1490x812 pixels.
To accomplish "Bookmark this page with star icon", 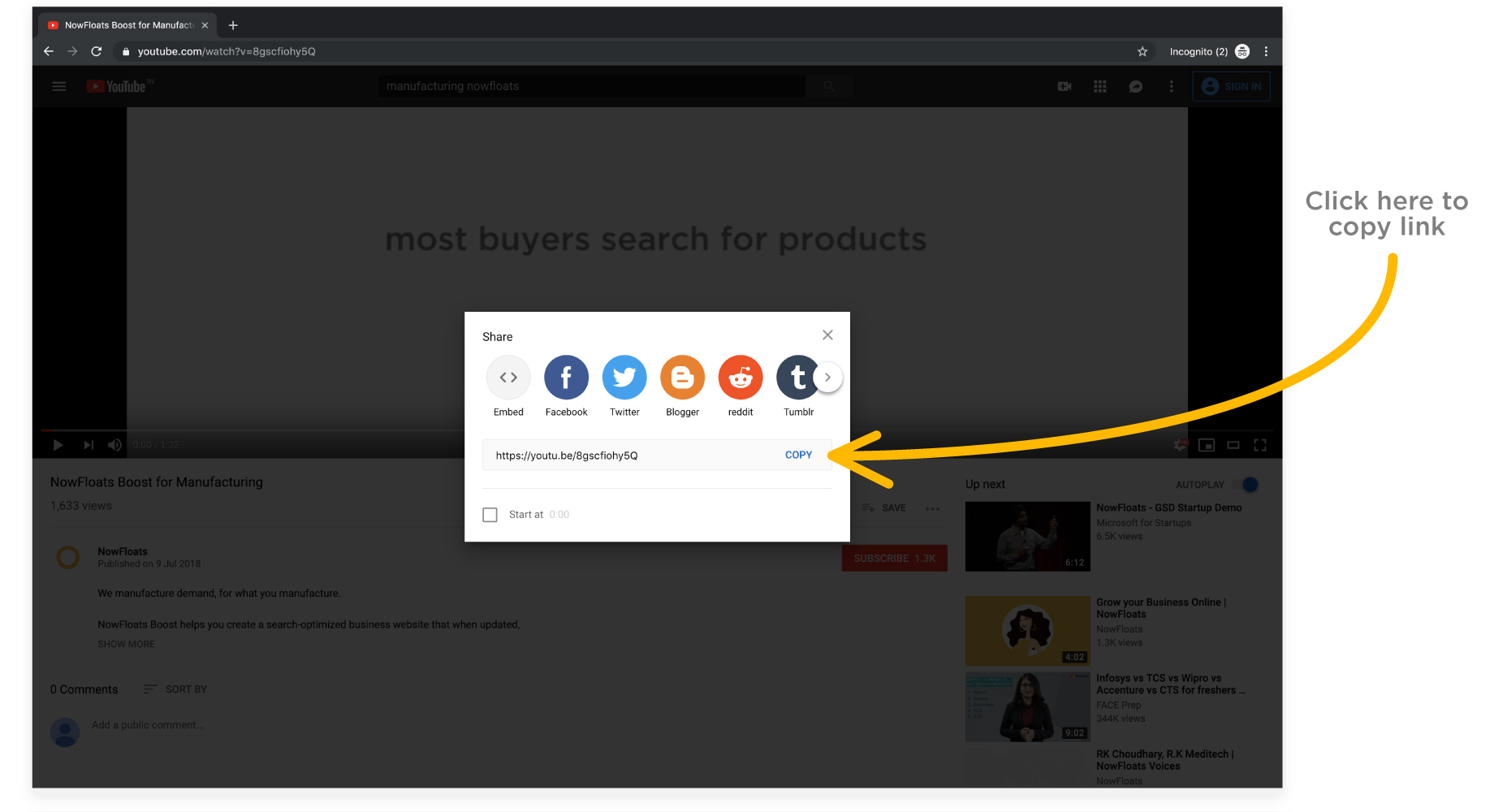I will click(1142, 51).
